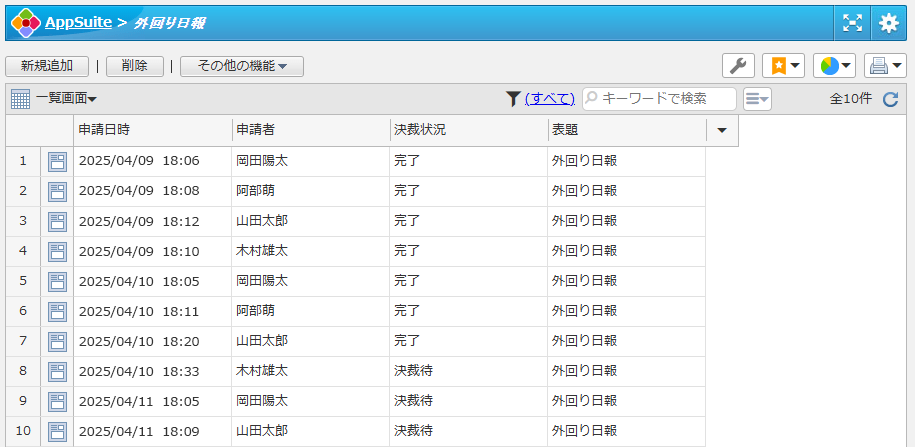This screenshot has height=447, width=915.
Task: Expand the star bookmark dropdown
Action: (783, 66)
